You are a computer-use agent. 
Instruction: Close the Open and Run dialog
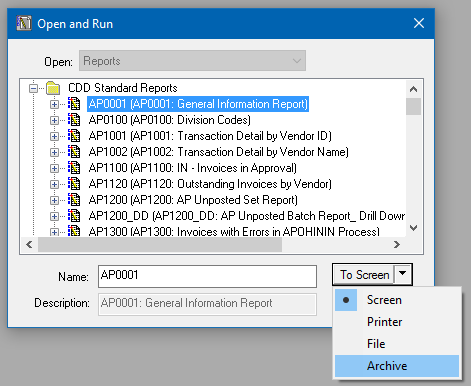point(419,23)
